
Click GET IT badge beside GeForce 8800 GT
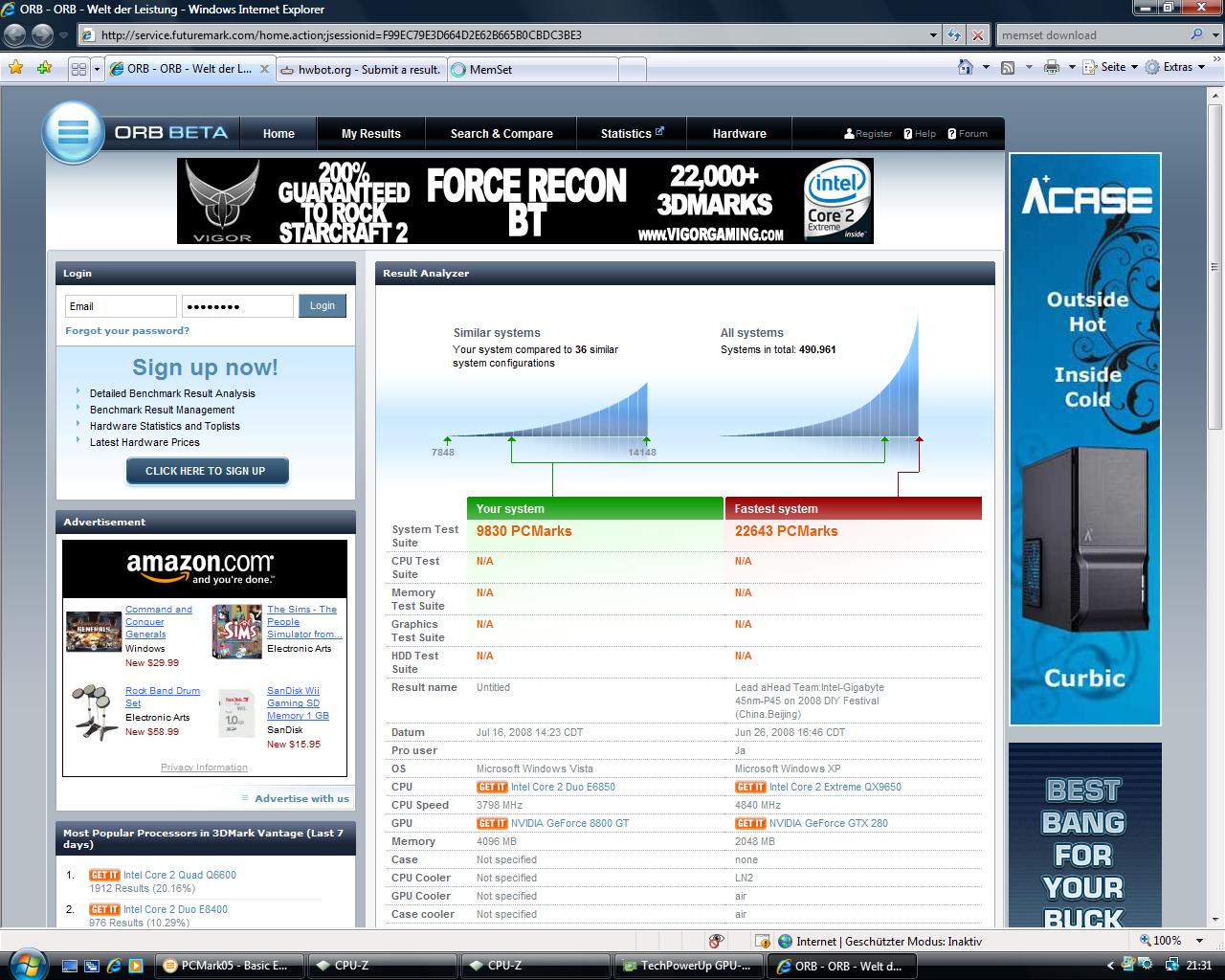pyautogui.click(x=492, y=823)
